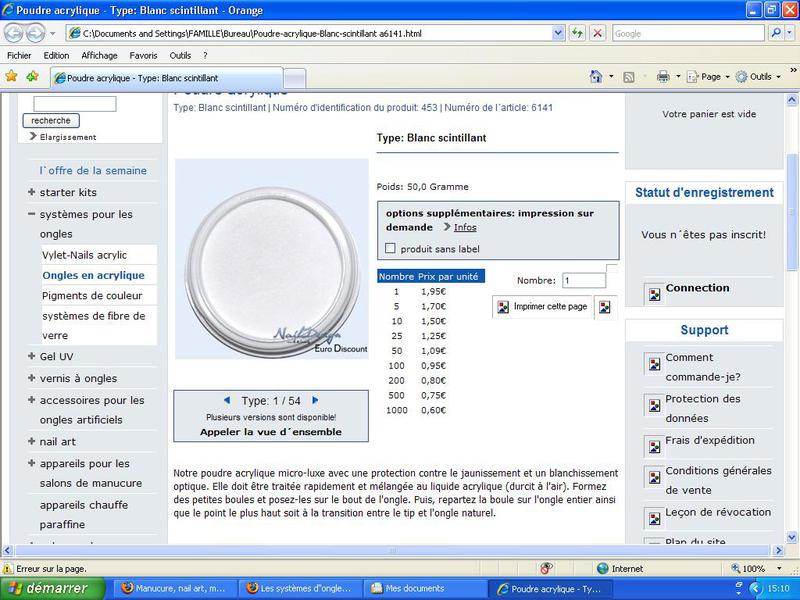Click the Home page icon
The image size is (800, 600).
597,76
